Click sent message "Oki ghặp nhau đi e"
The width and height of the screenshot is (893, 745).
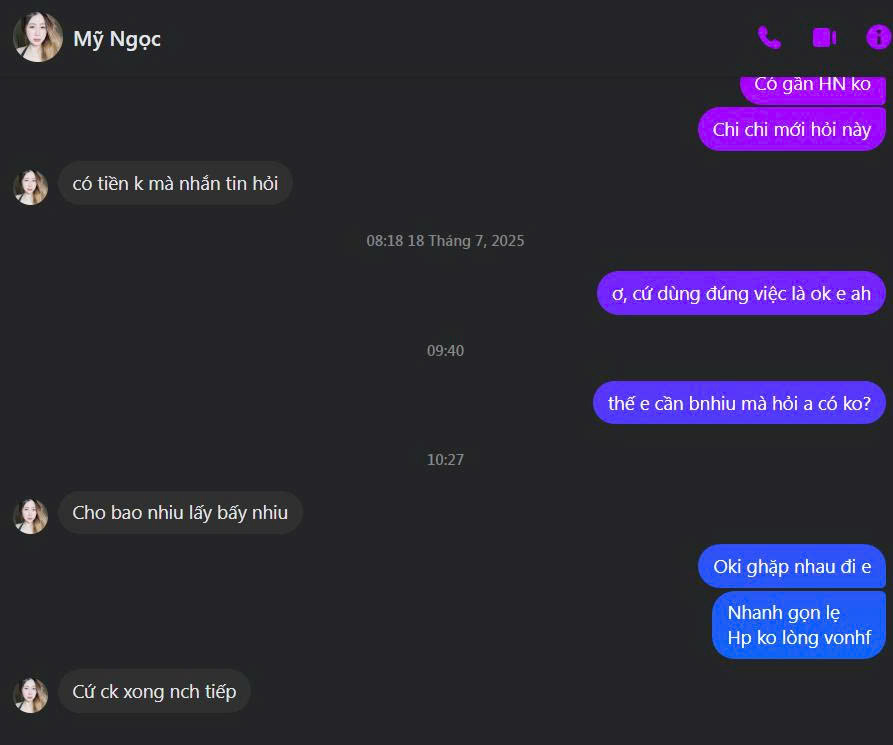click(791, 566)
